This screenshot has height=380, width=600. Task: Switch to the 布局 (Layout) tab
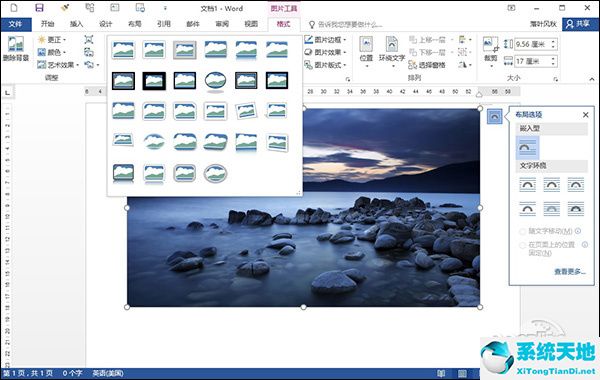pyautogui.click(x=135, y=24)
